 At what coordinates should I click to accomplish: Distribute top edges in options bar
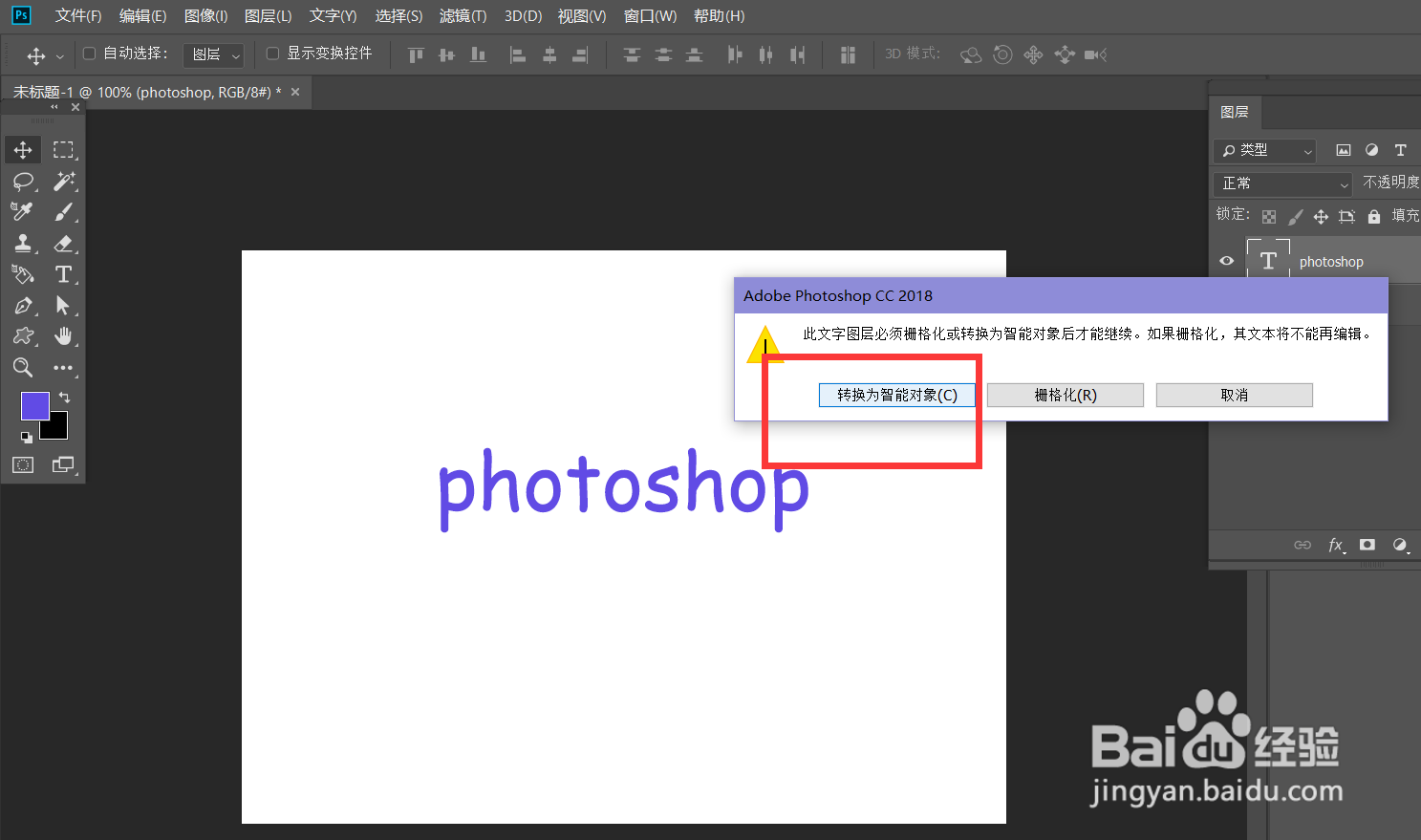coord(632,54)
